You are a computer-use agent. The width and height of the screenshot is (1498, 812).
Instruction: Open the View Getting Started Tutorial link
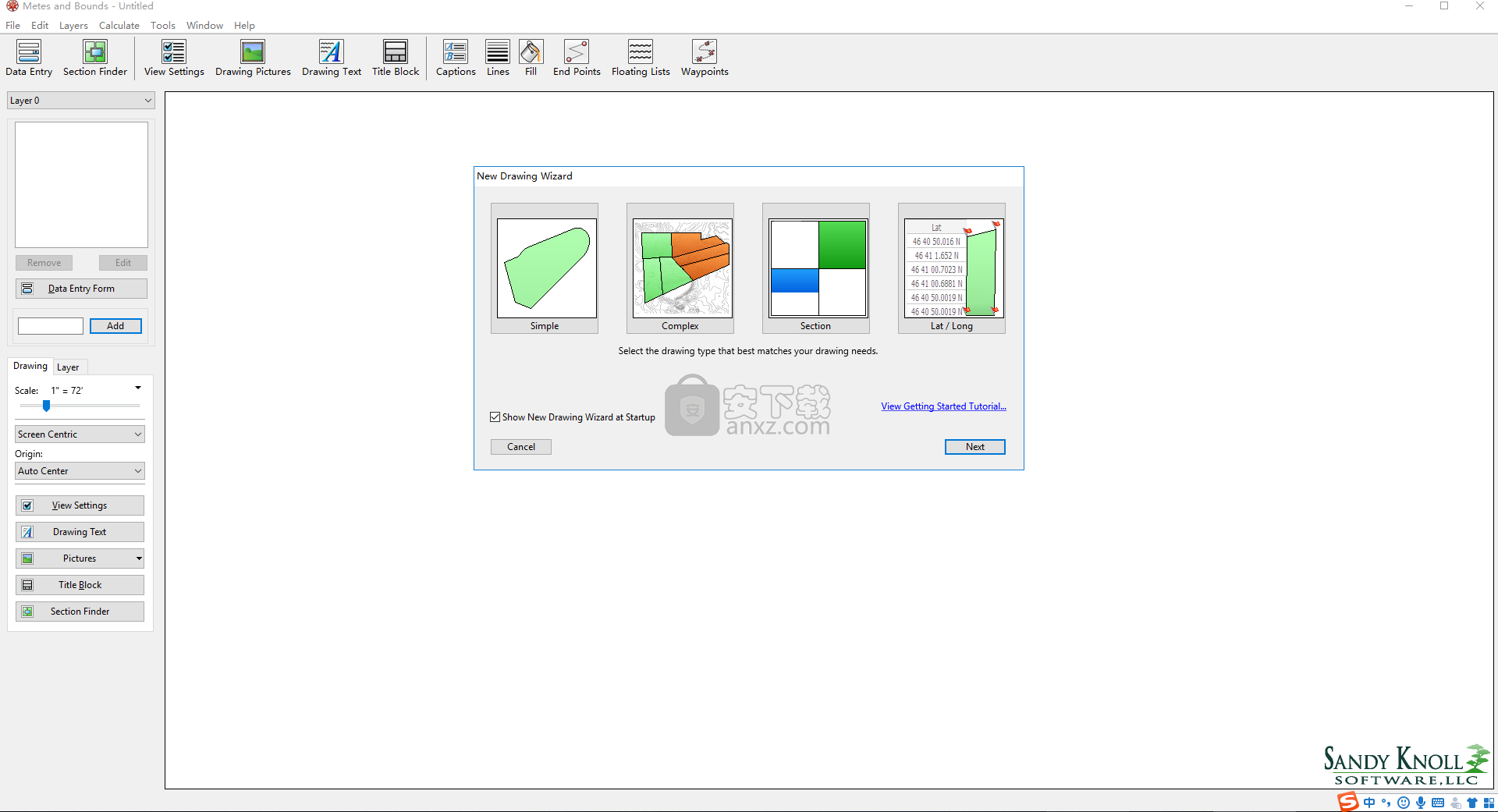click(x=943, y=406)
